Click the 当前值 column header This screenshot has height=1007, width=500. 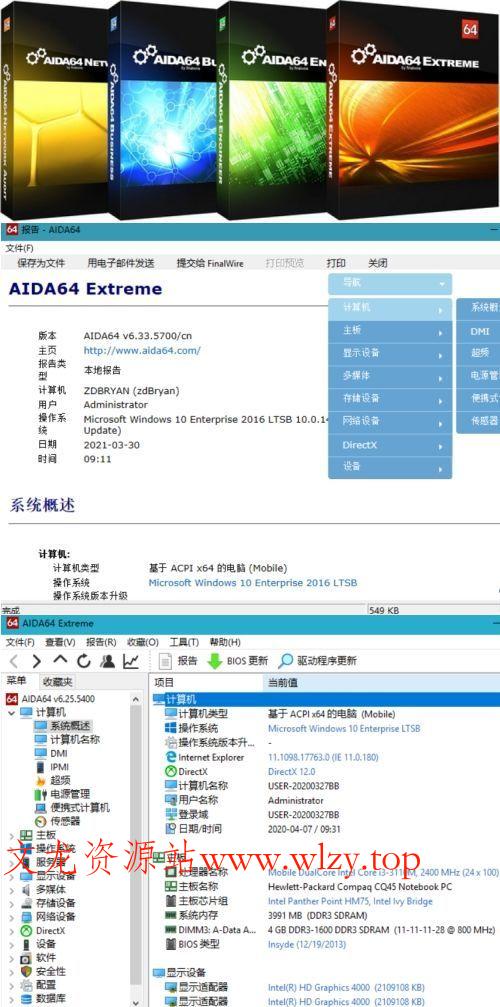(x=381, y=683)
